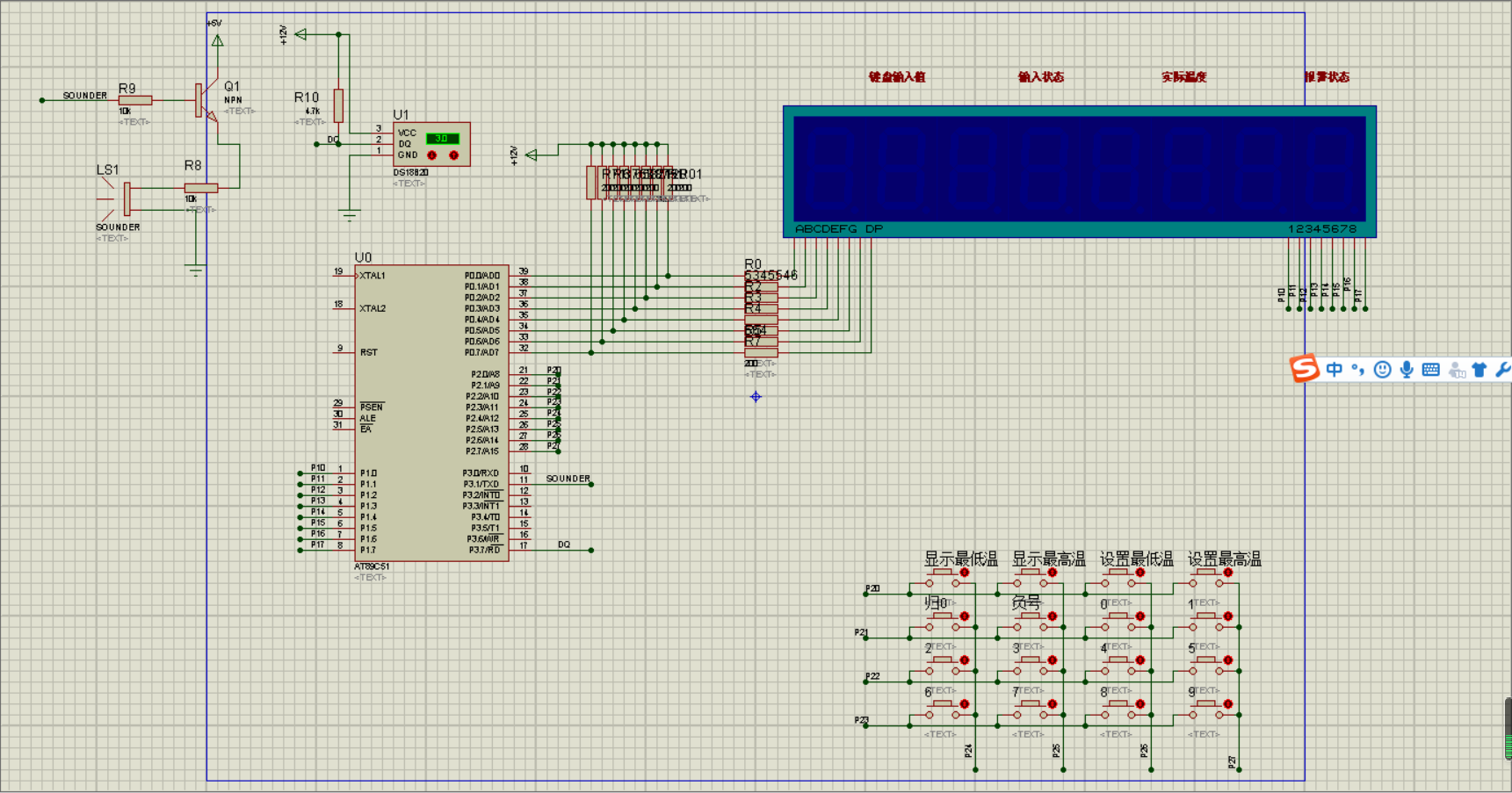Toggle latch dot of 显示最低温 button
This screenshot has width=1512, height=793.
coord(965,573)
